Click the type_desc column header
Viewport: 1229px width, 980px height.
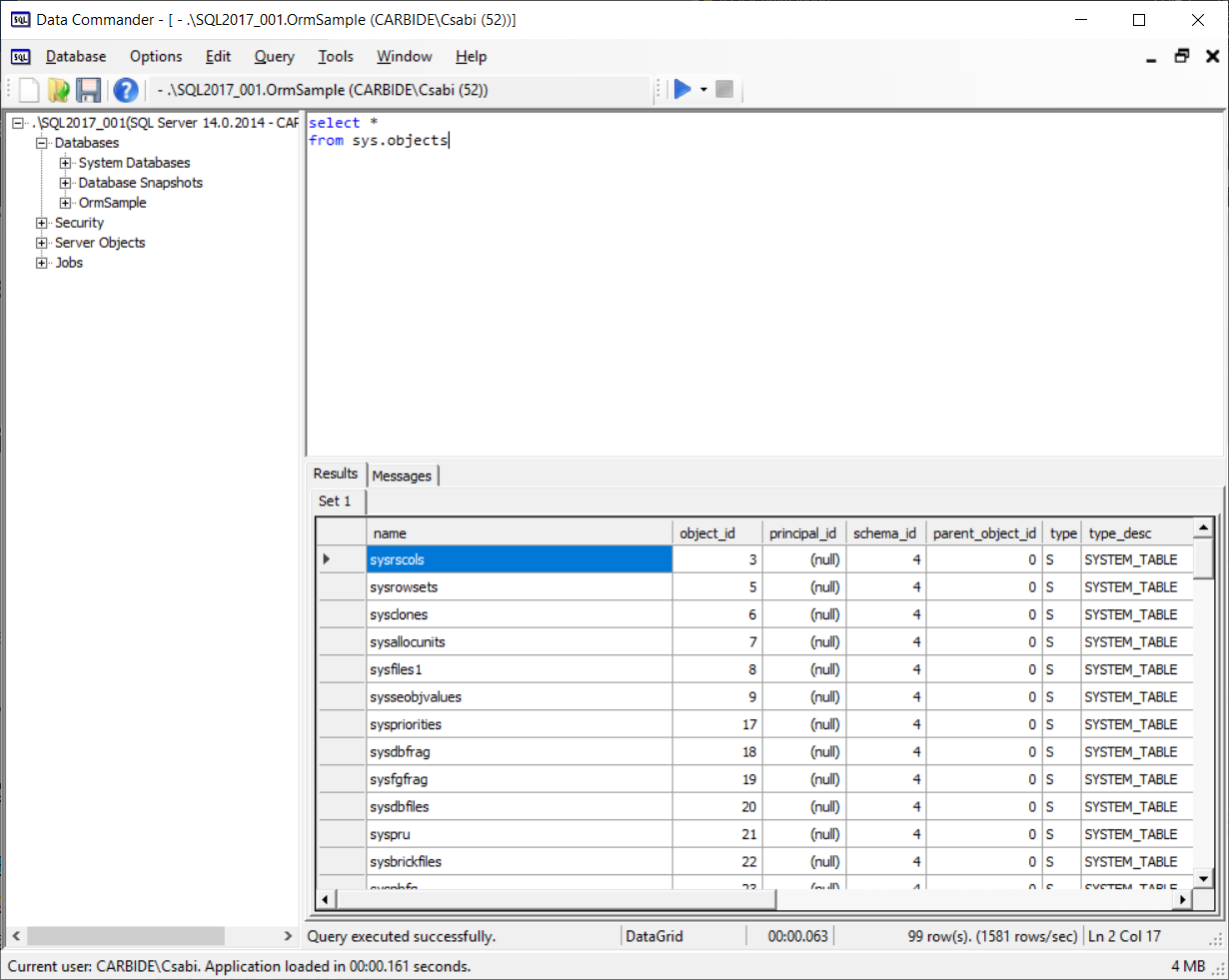(1137, 533)
